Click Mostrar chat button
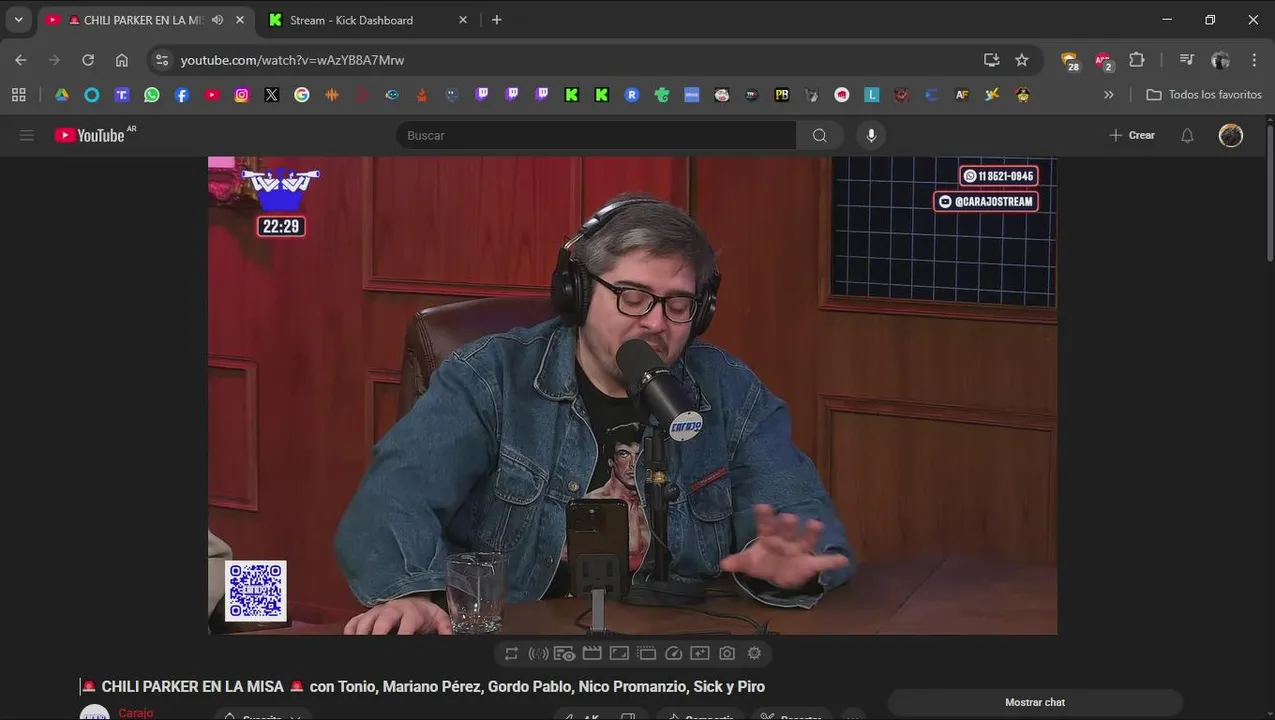The image size is (1275, 720). pyautogui.click(x=1035, y=702)
